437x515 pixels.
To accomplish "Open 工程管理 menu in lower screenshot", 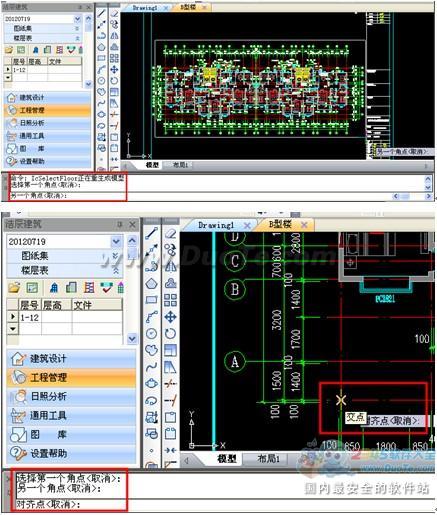I will 71,378.
